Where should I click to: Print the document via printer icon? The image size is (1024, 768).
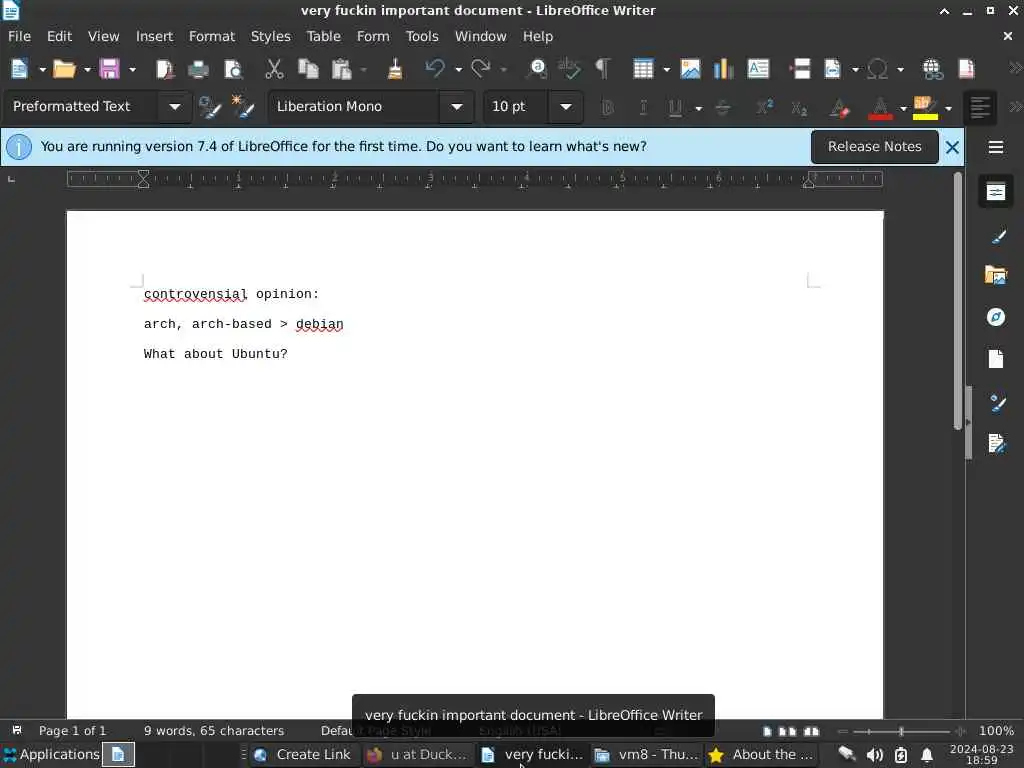[x=199, y=69]
